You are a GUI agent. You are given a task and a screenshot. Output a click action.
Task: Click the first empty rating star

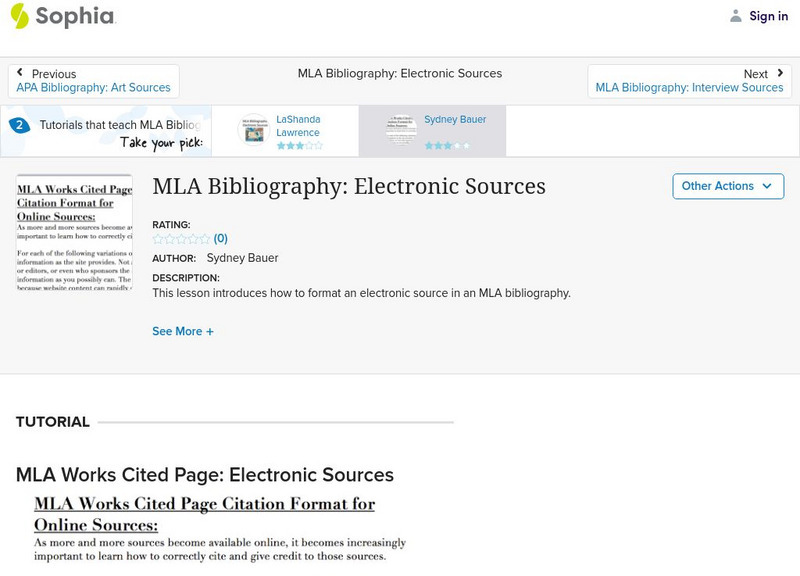156,238
